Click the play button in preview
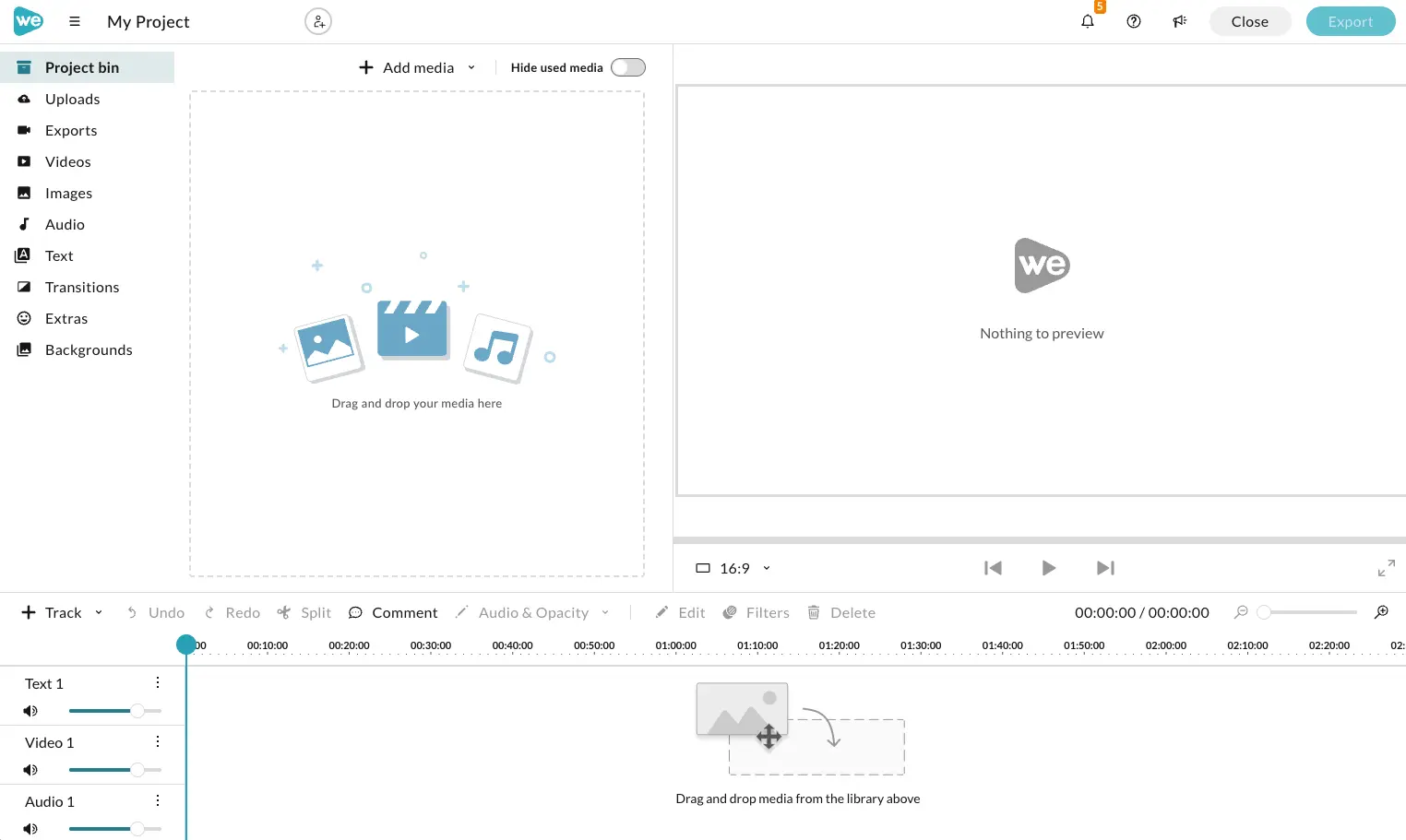The height and width of the screenshot is (840, 1406). click(x=1049, y=568)
